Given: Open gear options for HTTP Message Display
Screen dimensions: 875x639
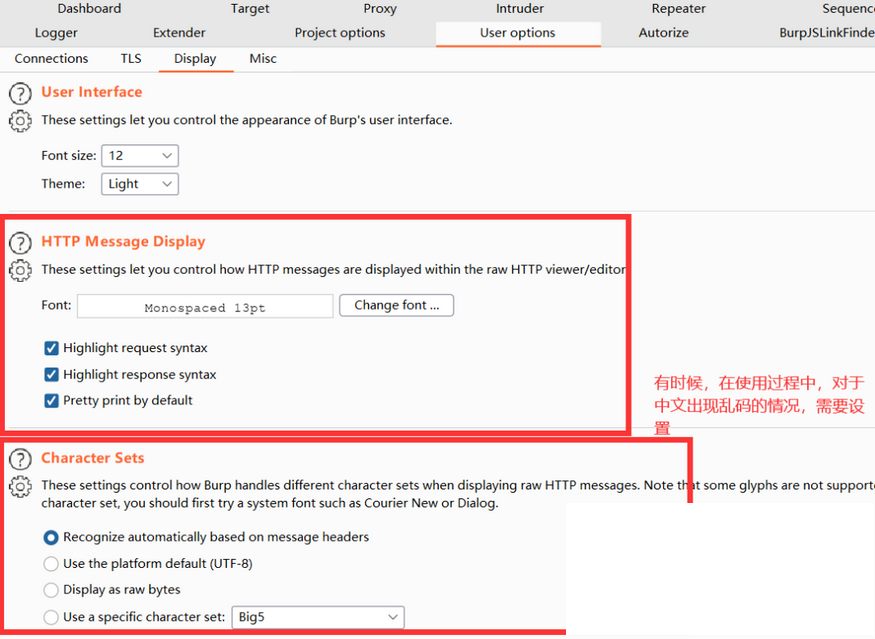Looking at the screenshot, I should 20,271.
